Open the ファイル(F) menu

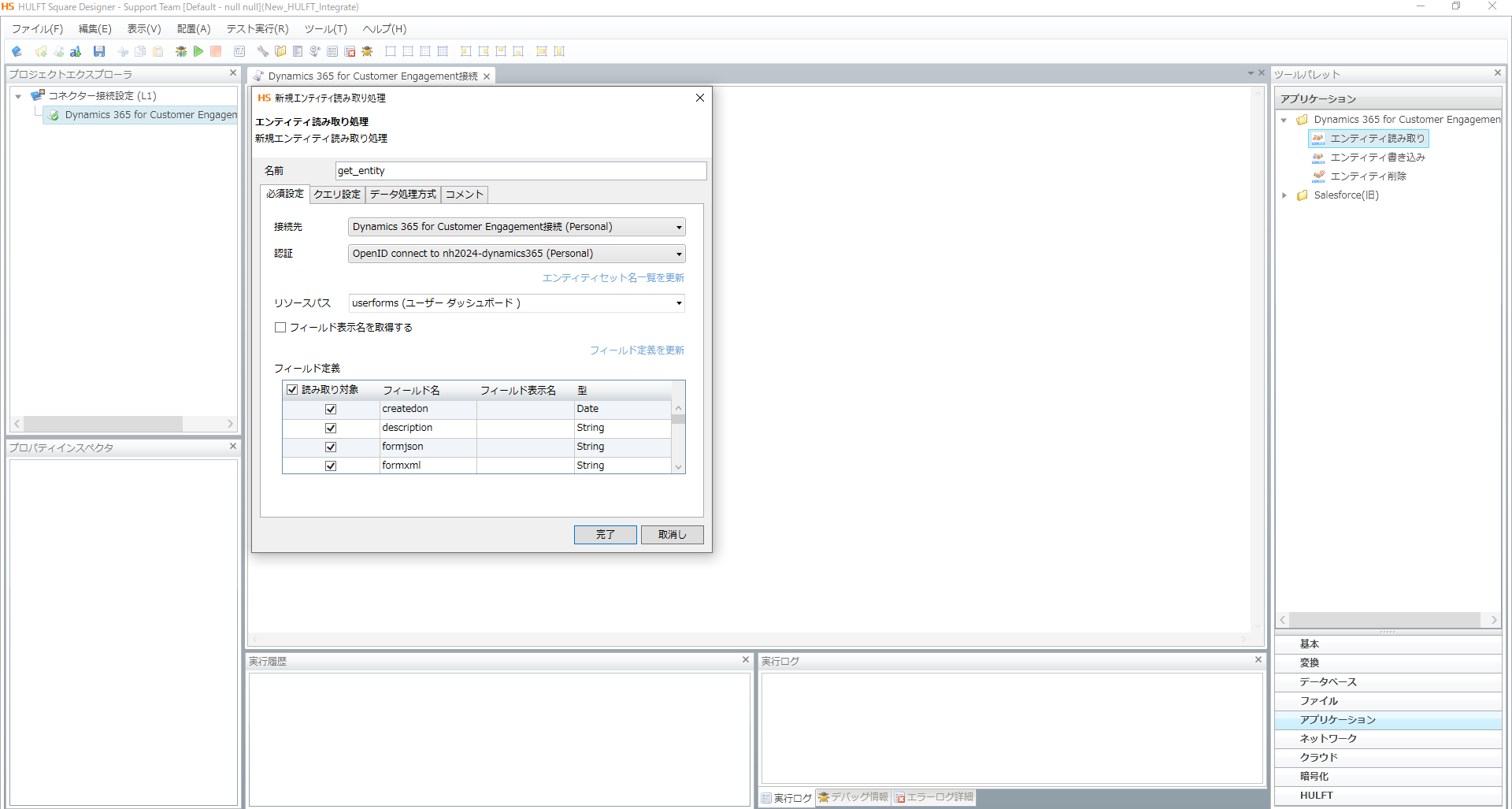click(x=37, y=29)
